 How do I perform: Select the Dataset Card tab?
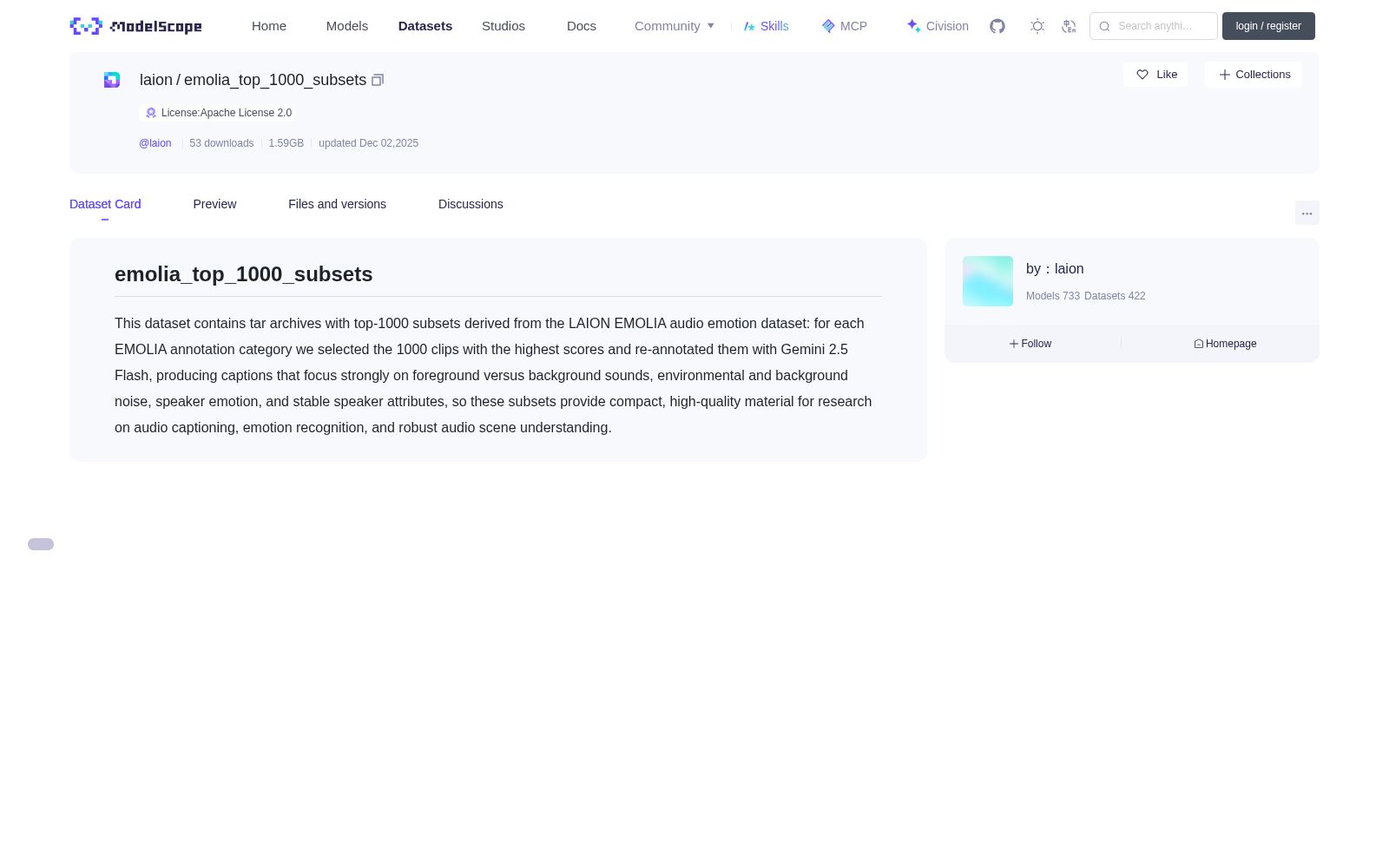pyautogui.click(x=105, y=204)
